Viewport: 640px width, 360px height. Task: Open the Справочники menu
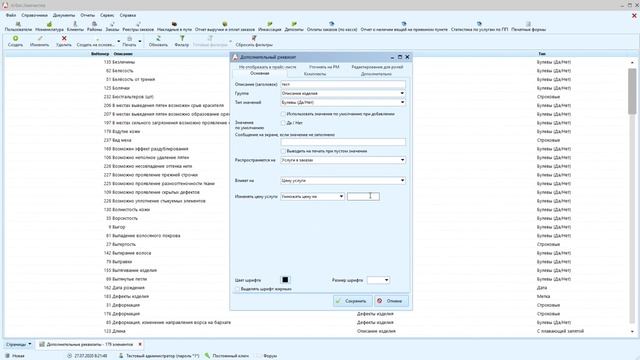click(34, 15)
